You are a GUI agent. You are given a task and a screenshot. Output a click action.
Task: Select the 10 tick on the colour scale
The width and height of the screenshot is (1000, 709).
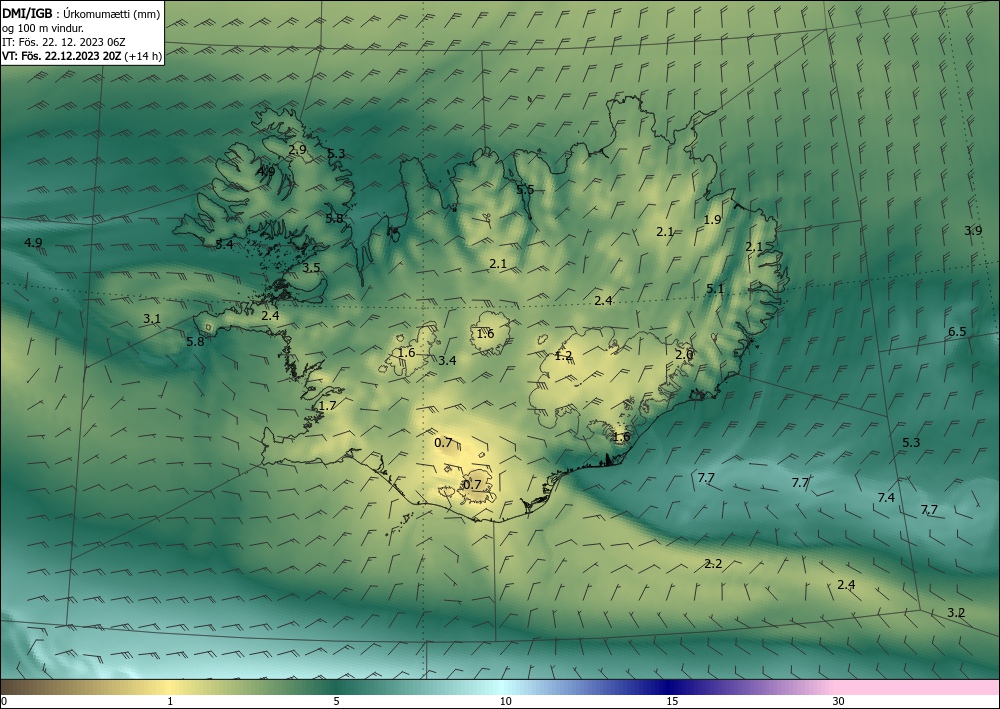click(x=505, y=701)
